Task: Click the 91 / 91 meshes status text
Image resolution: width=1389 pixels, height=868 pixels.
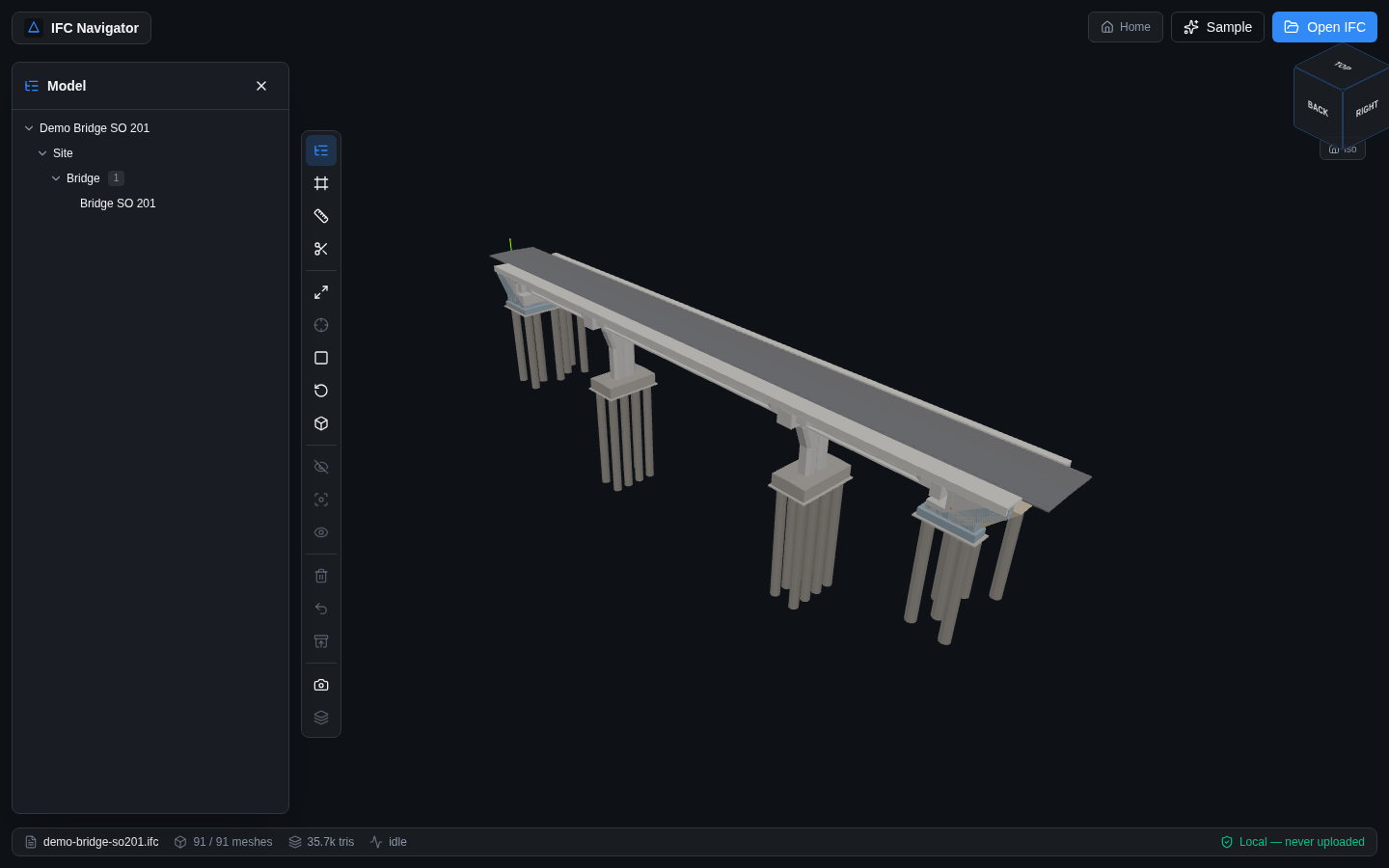Action: (x=232, y=842)
